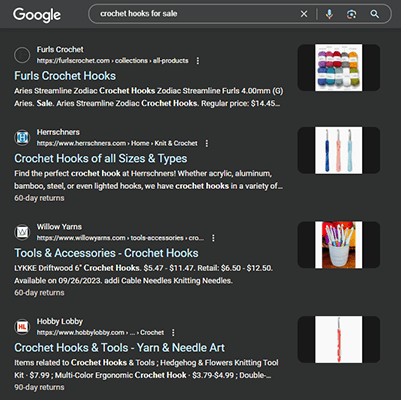
Task: Open the red hook thumbnail for Hobby Lobby
Action: [x=339, y=340]
